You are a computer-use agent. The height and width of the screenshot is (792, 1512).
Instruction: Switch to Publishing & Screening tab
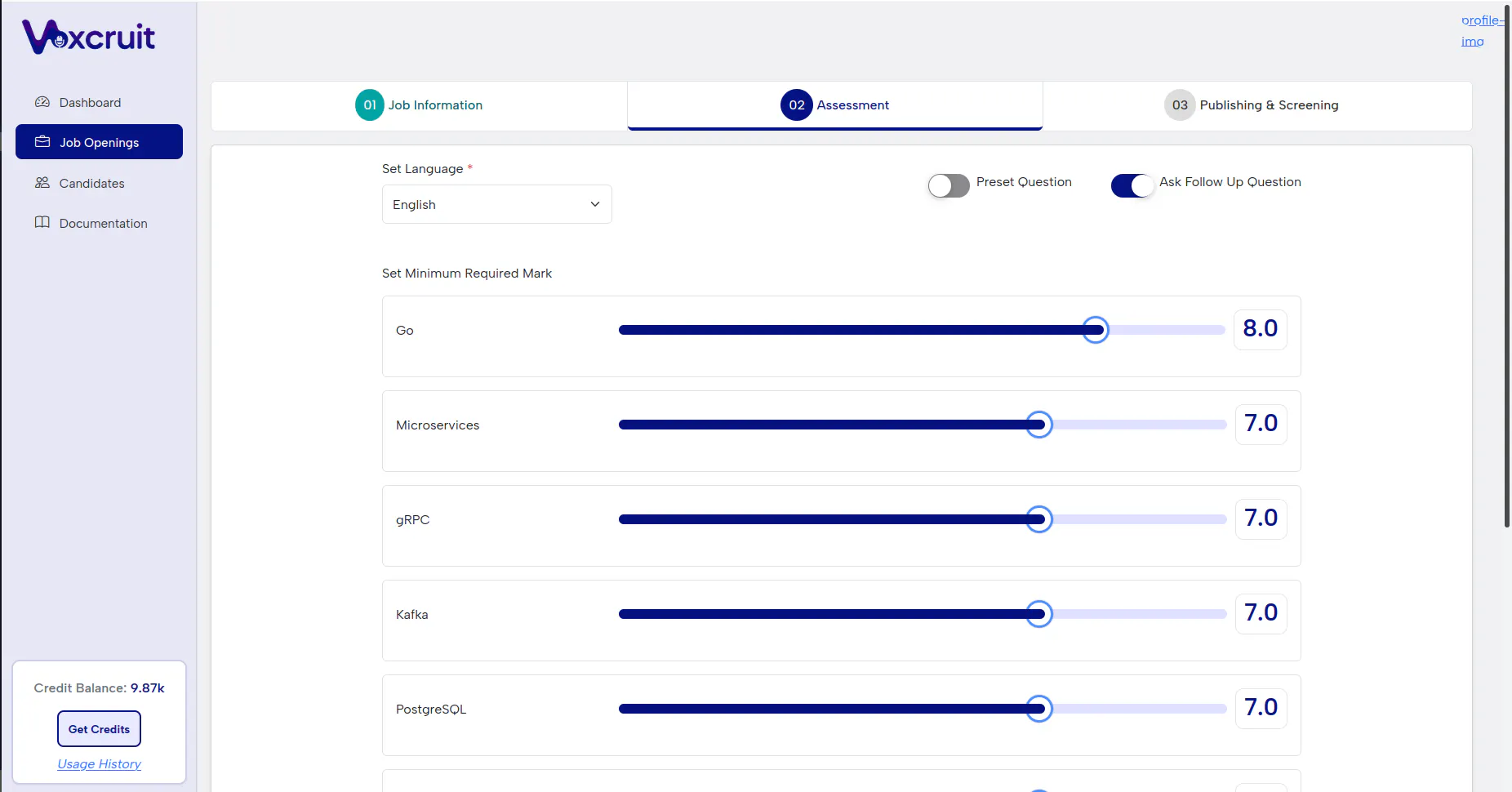coord(1257,105)
